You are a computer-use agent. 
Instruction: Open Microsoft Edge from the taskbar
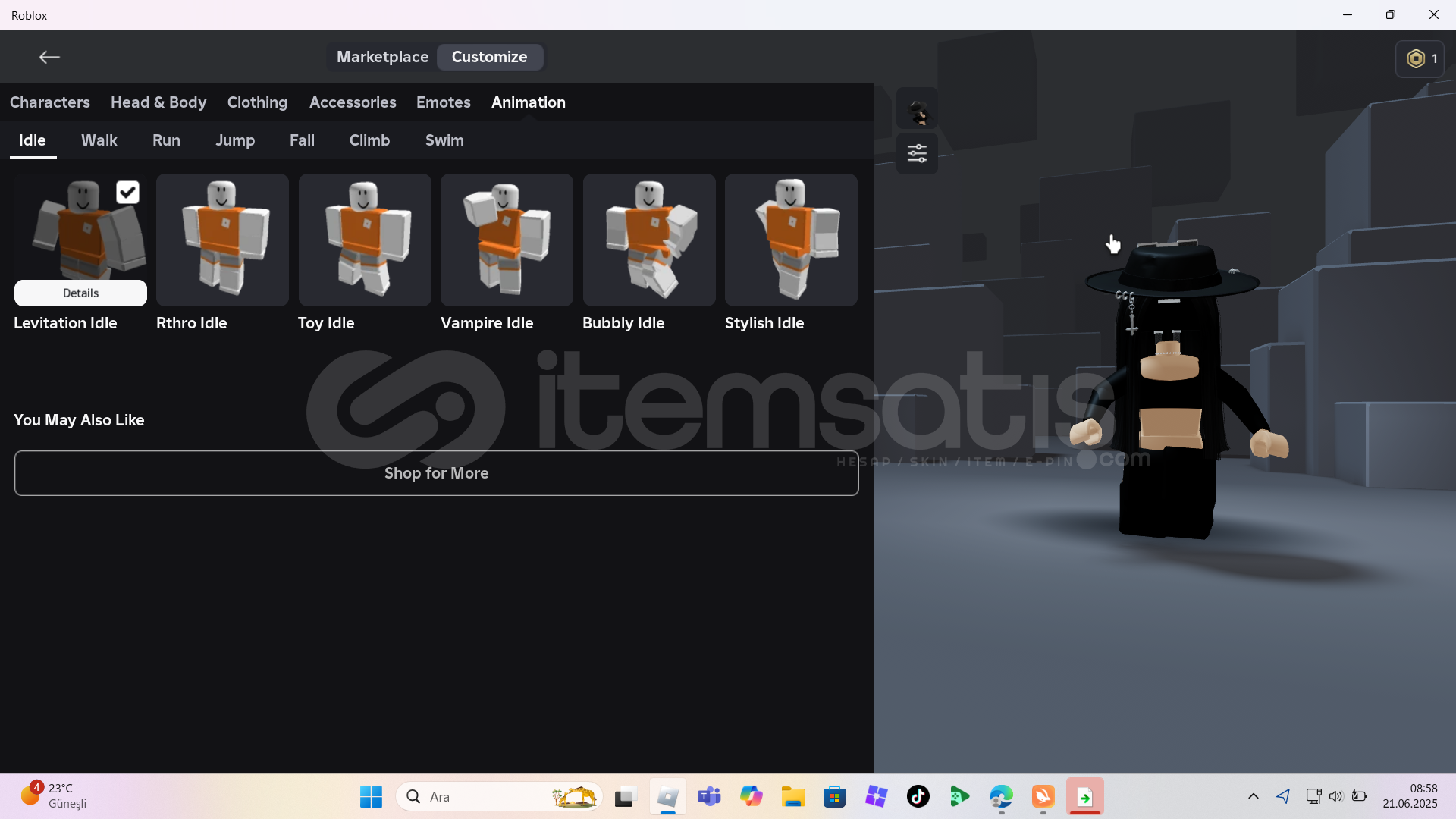[x=1002, y=796]
